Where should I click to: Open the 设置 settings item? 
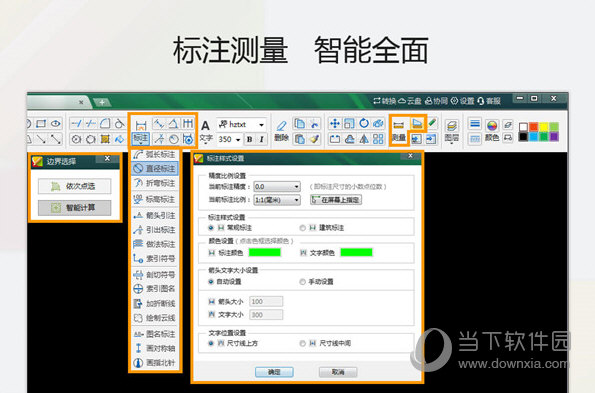462,101
